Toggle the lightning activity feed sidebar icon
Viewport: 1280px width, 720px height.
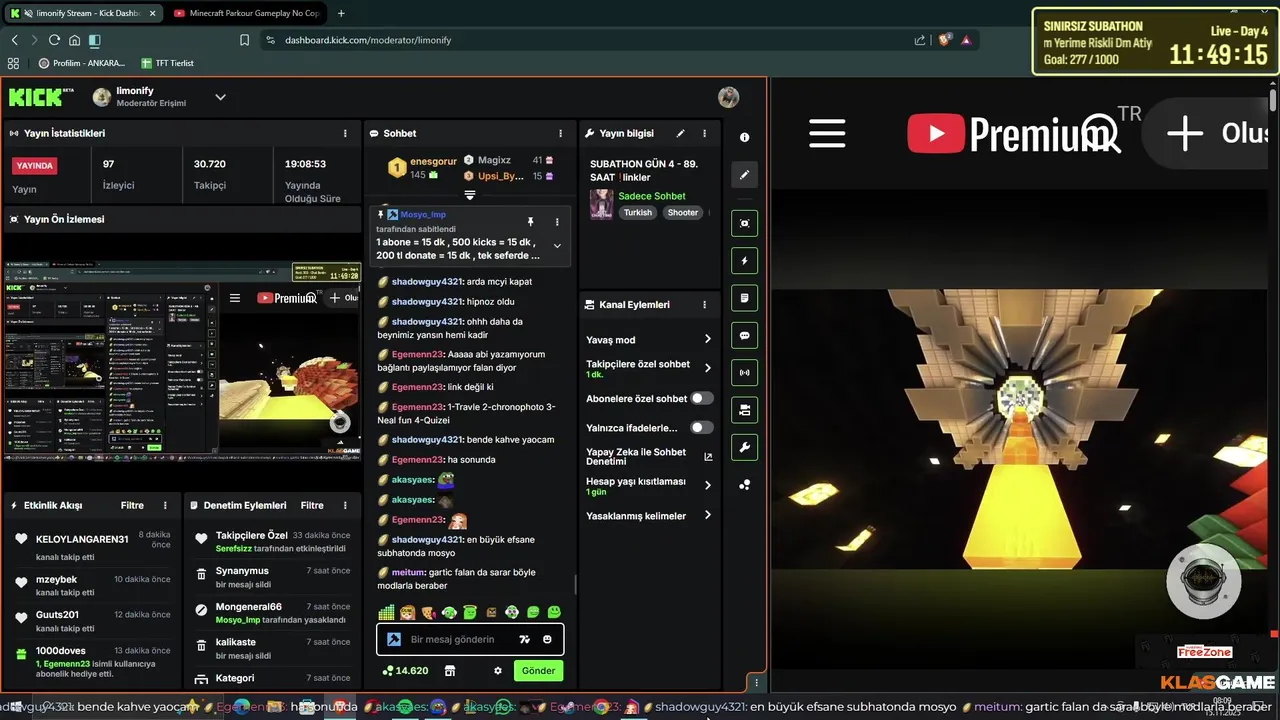pyautogui.click(x=744, y=261)
